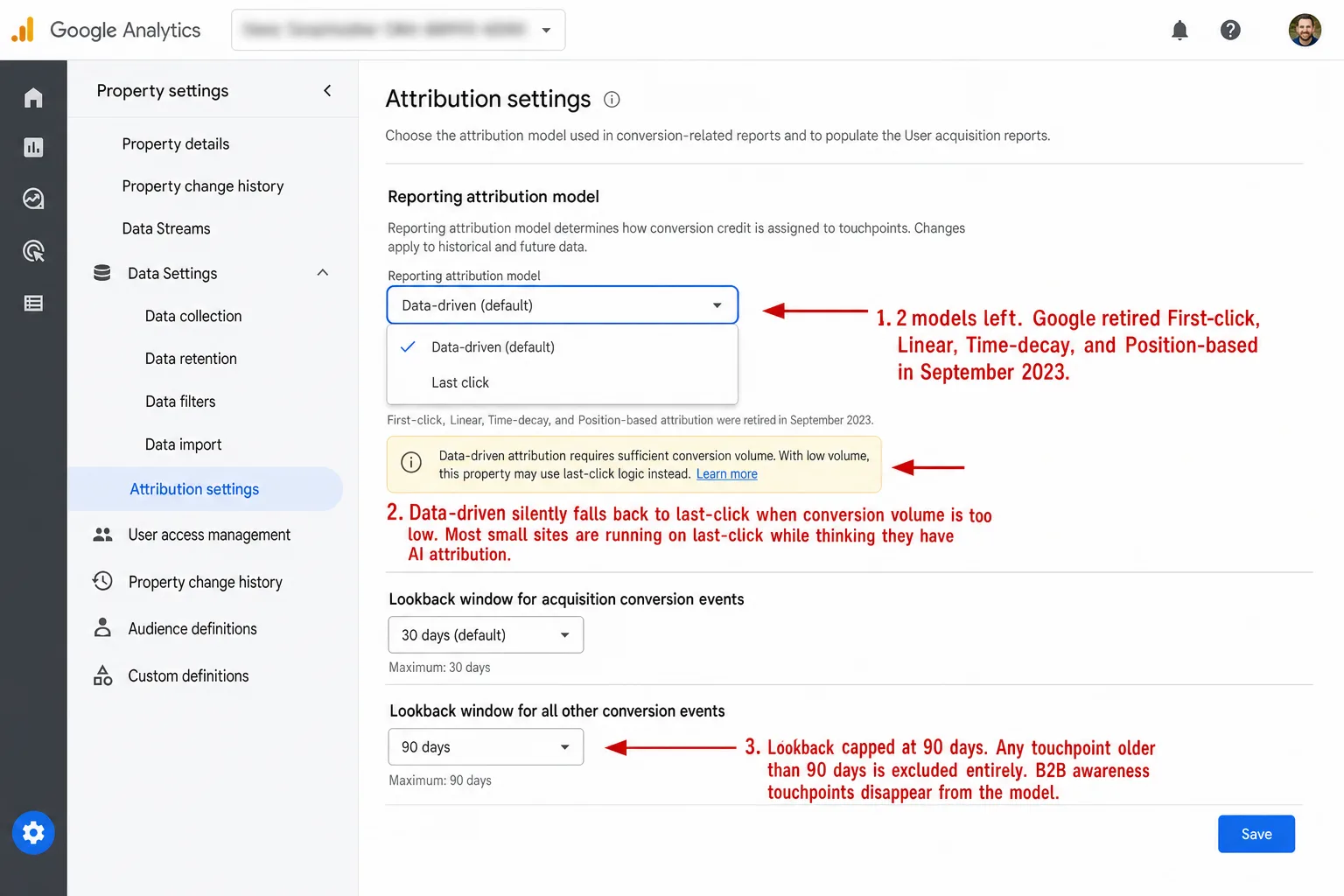Select Attribution settings in sidebar
The image size is (1344, 896).
click(205, 489)
